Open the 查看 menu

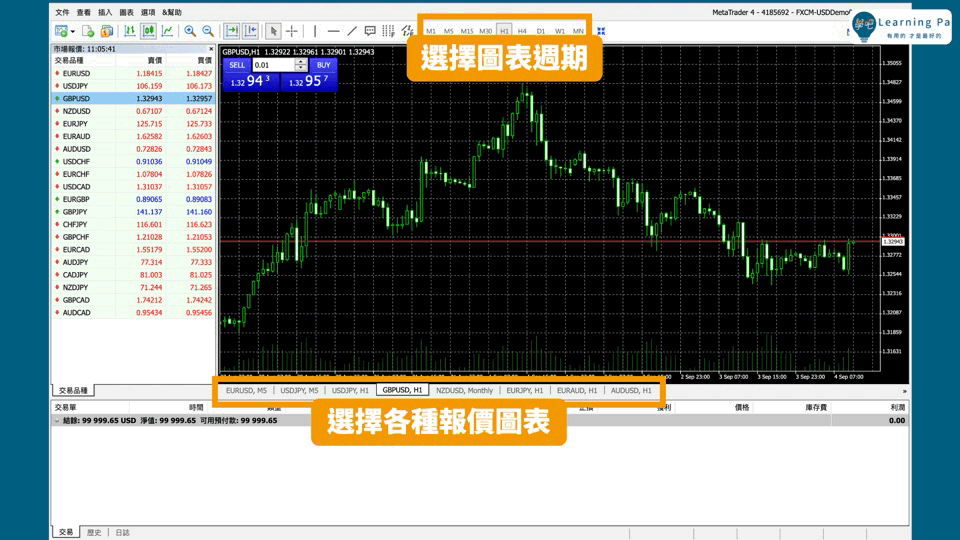click(x=83, y=12)
